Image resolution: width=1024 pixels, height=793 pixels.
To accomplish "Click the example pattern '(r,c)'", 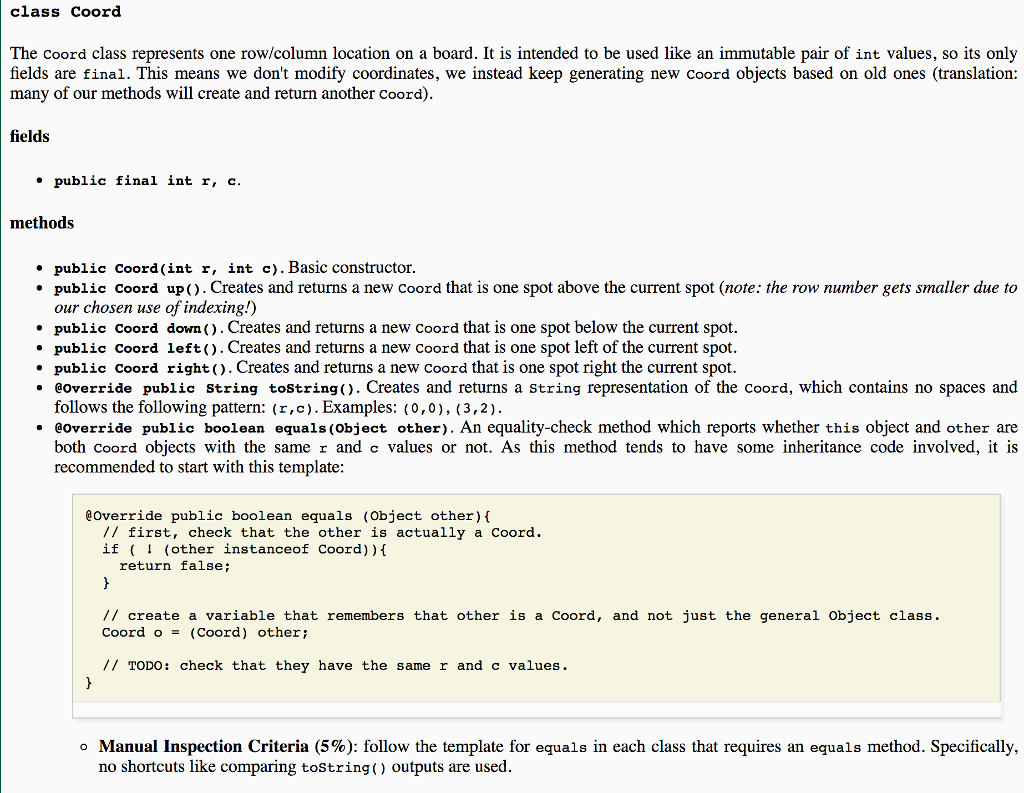I will pyautogui.click(x=294, y=409).
